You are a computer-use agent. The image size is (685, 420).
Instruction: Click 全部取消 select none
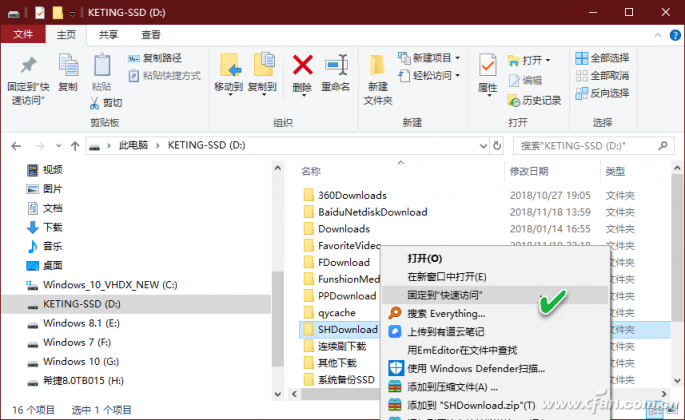602,76
